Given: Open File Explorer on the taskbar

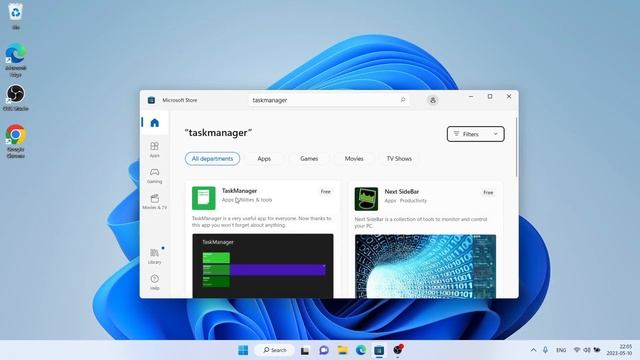Looking at the screenshot, I should click(x=342, y=350).
